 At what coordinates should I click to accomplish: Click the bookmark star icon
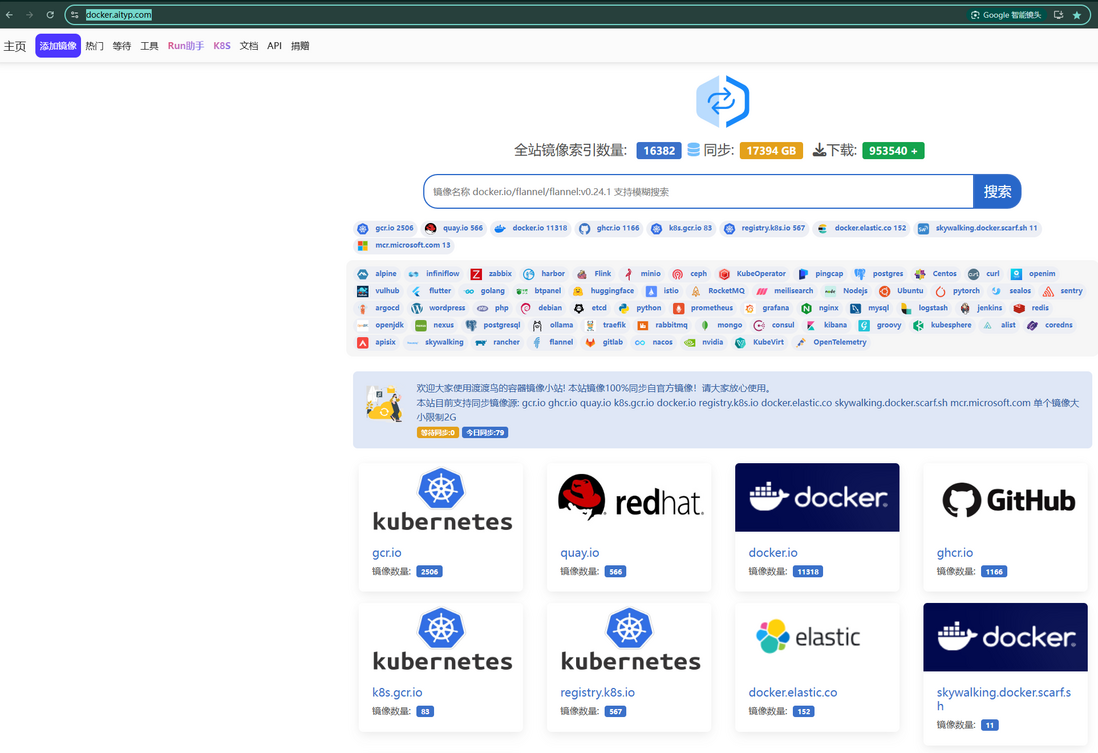[1077, 14]
